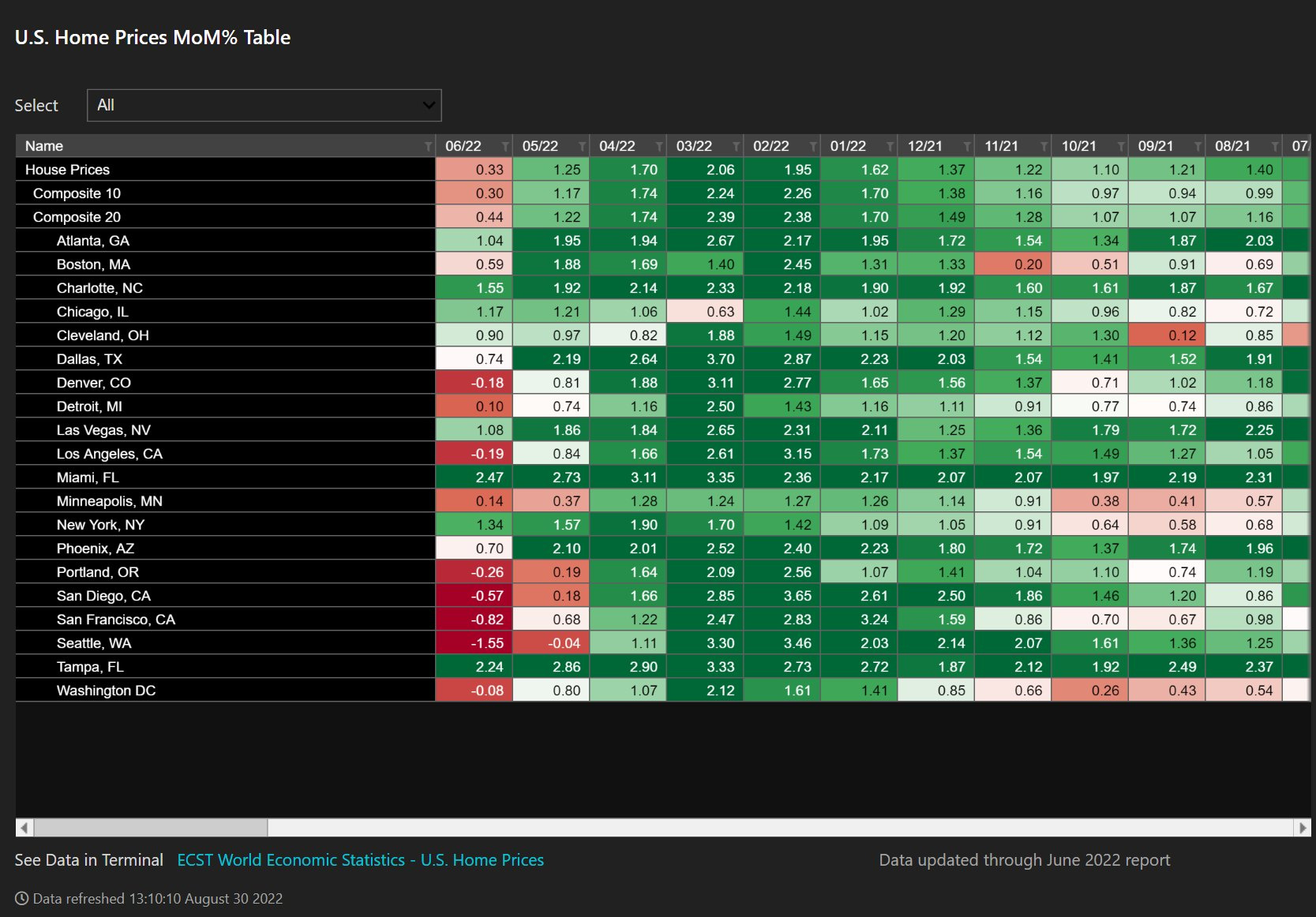1316x917 pixels.
Task: Open the filter icon on 12/21 column
Action: 967,147
